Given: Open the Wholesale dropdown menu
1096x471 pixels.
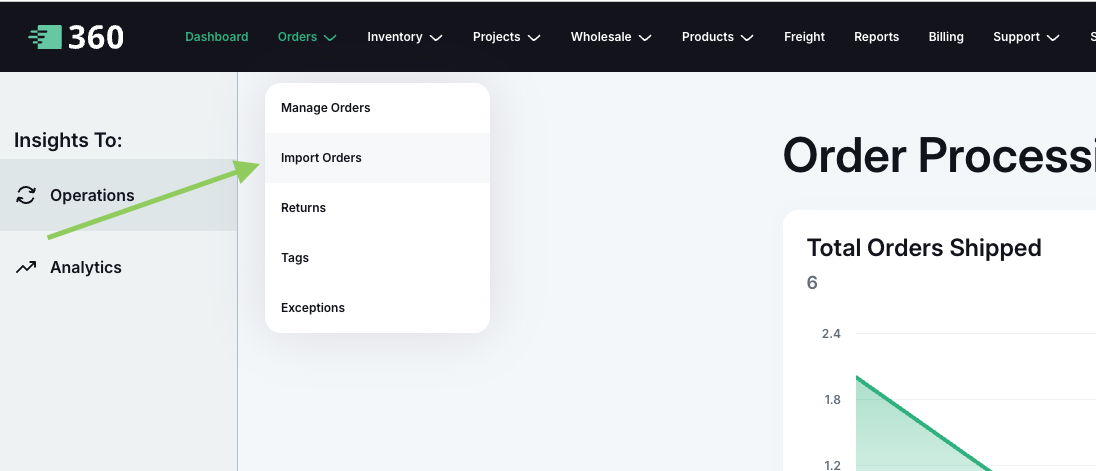Looking at the screenshot, I should [610, 37].
